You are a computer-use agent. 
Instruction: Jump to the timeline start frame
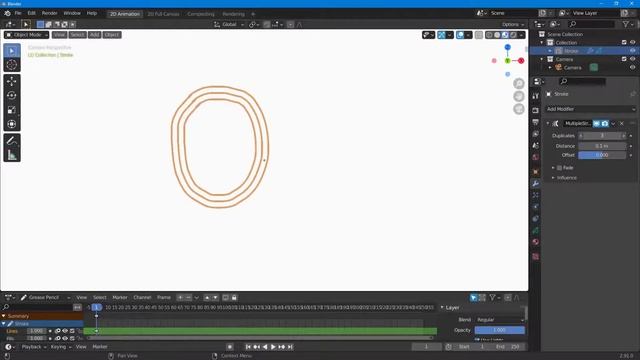(248, 347)
